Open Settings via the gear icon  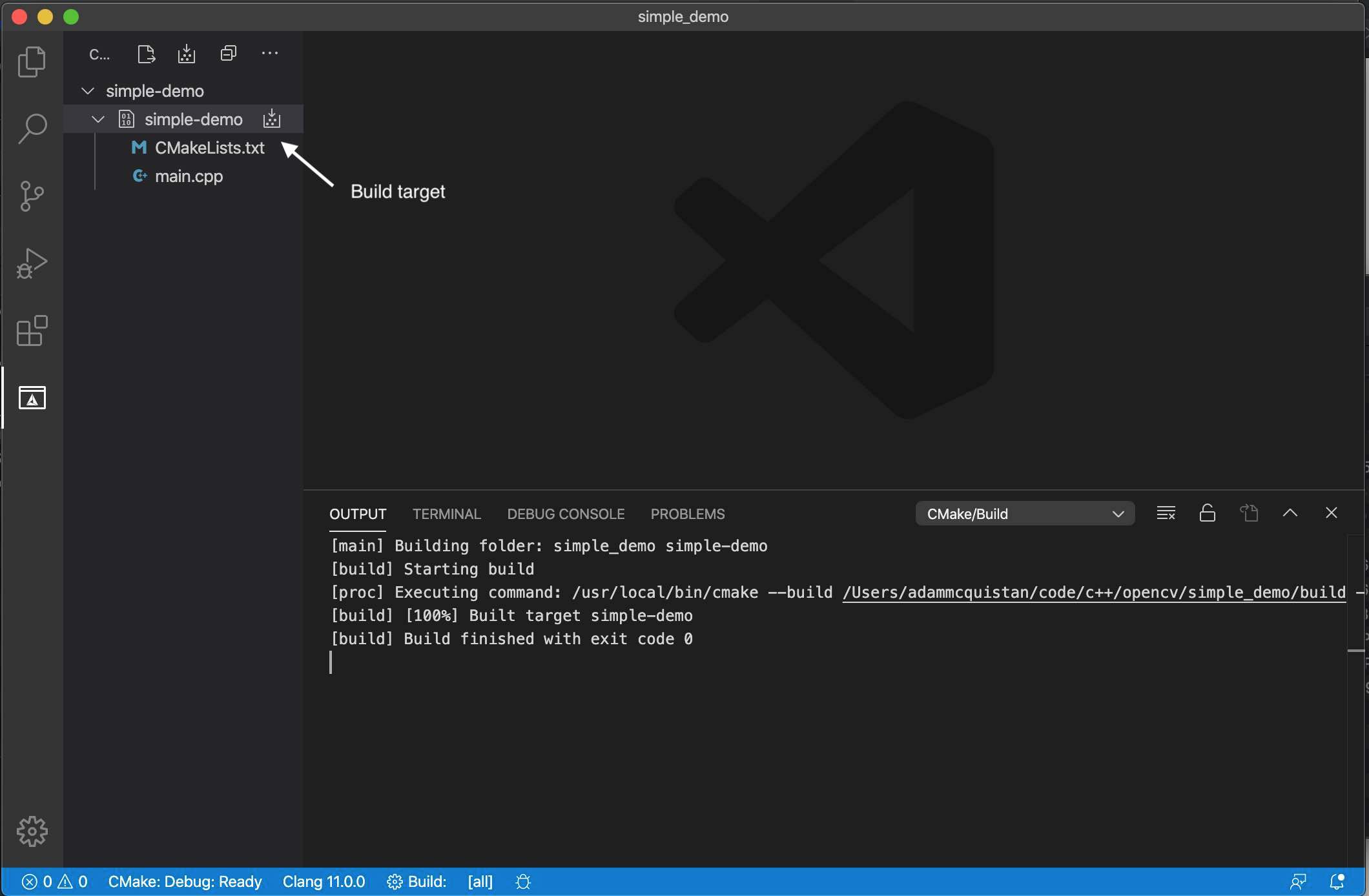(31, 831)
